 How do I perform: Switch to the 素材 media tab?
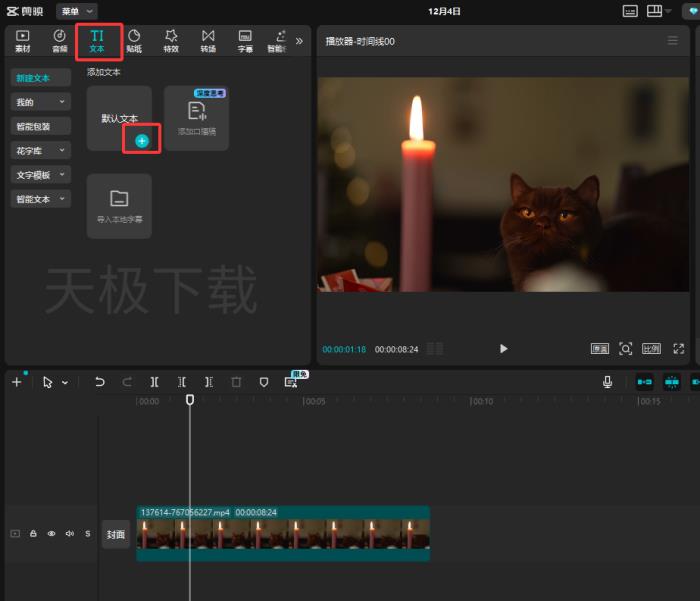tap(23, 41)
